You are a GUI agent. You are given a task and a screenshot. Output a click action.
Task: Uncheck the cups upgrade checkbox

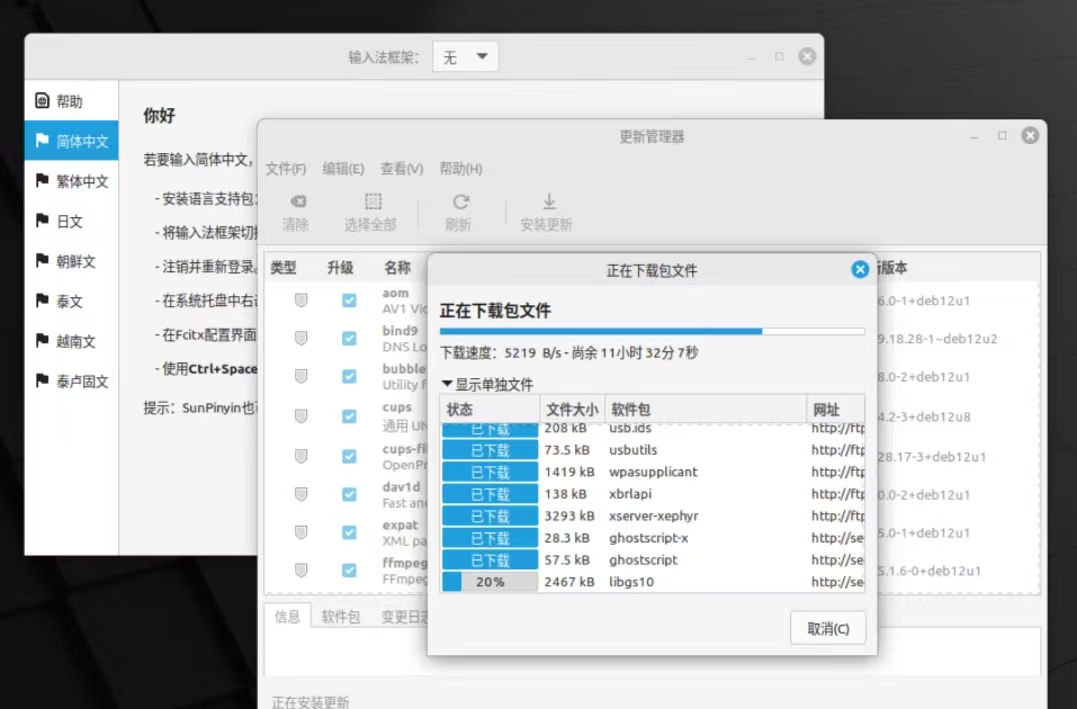click(x=349, y=416)
